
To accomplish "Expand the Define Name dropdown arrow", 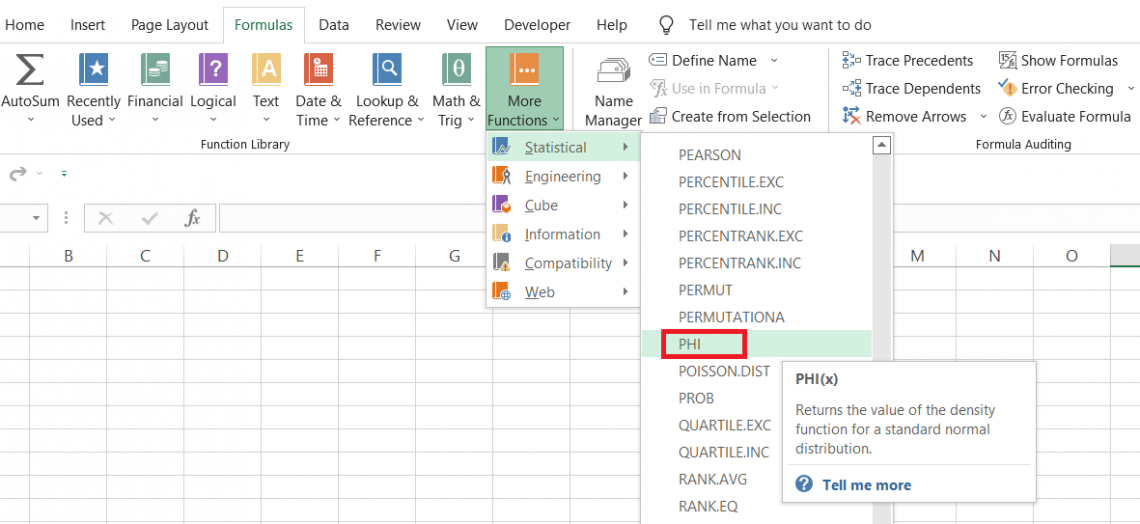I will pos(774,60).
